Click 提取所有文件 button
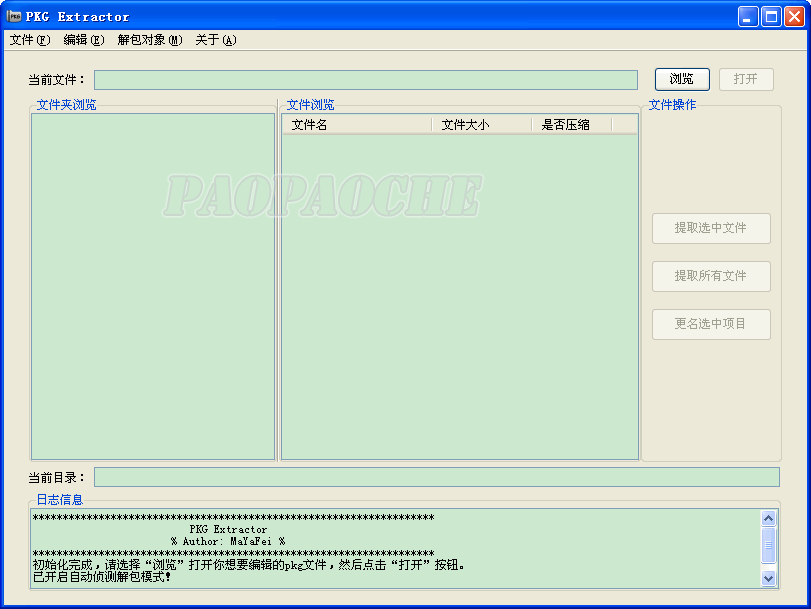This screenshot has width=811, height=609. [x=711, y=276]
